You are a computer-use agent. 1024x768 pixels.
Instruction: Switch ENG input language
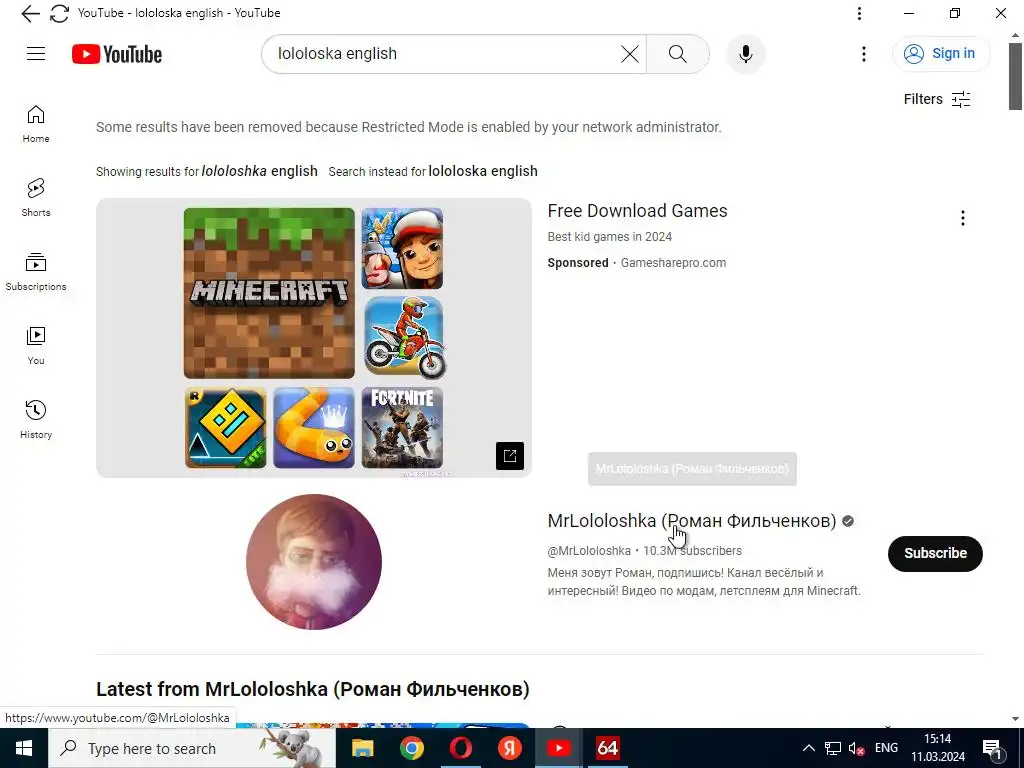[886, 748]
